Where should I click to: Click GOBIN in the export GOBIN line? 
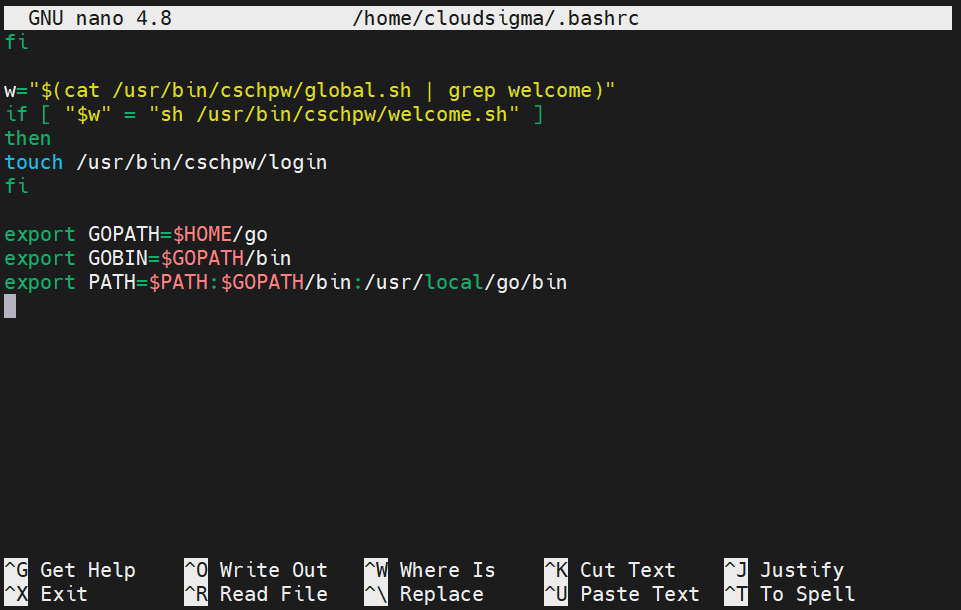[118, 258]
